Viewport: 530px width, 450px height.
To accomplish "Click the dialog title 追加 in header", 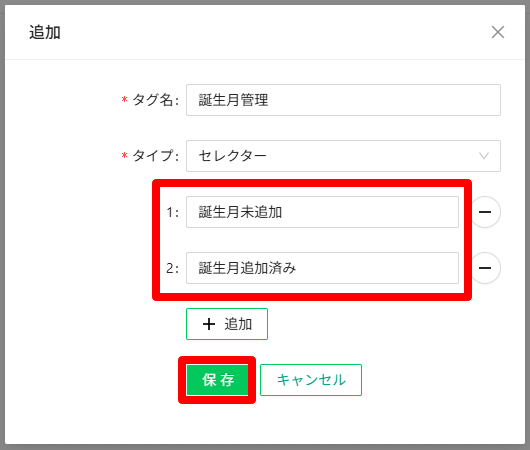I will (x=45, y=32).
